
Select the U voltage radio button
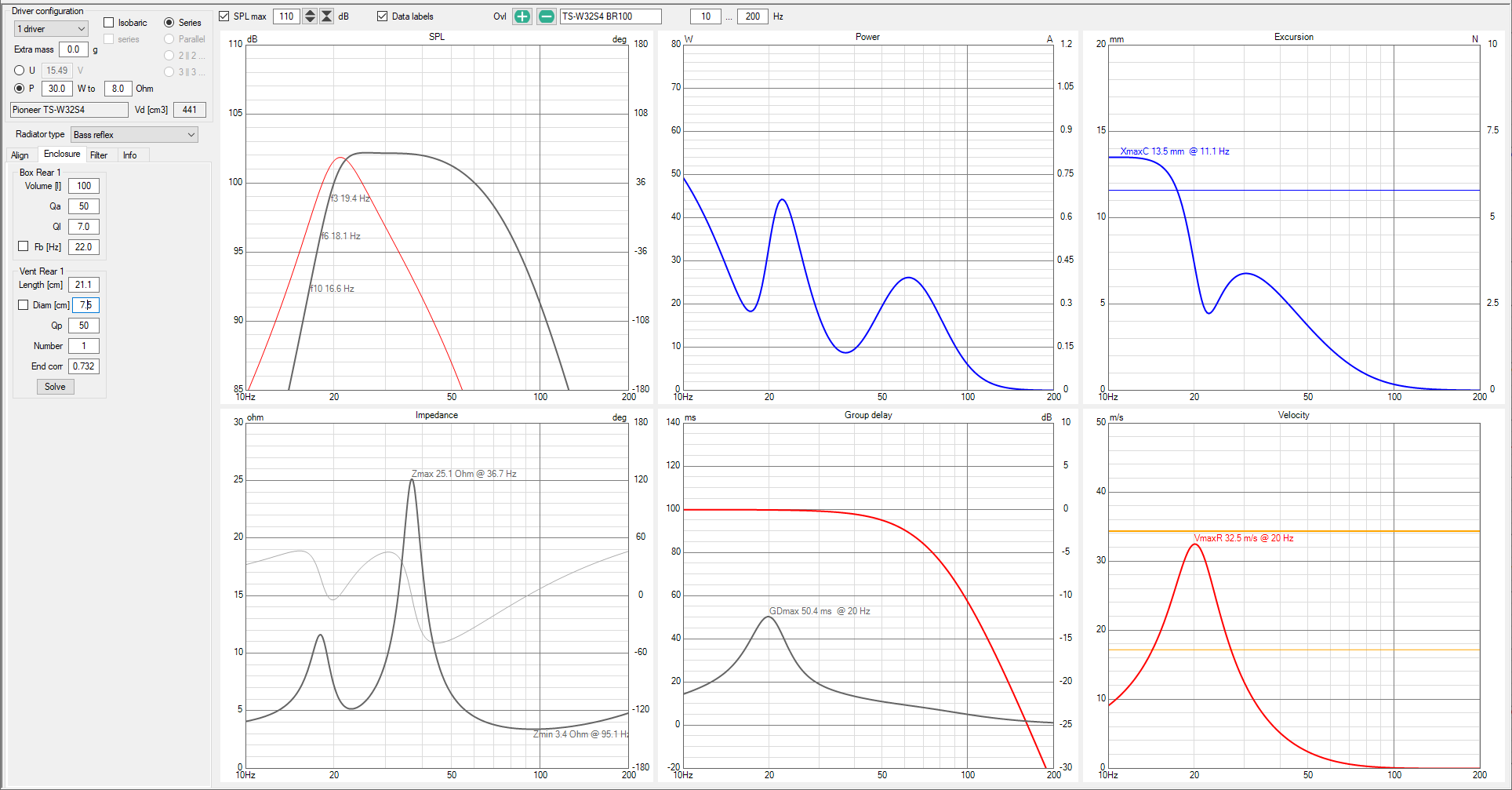19,71
